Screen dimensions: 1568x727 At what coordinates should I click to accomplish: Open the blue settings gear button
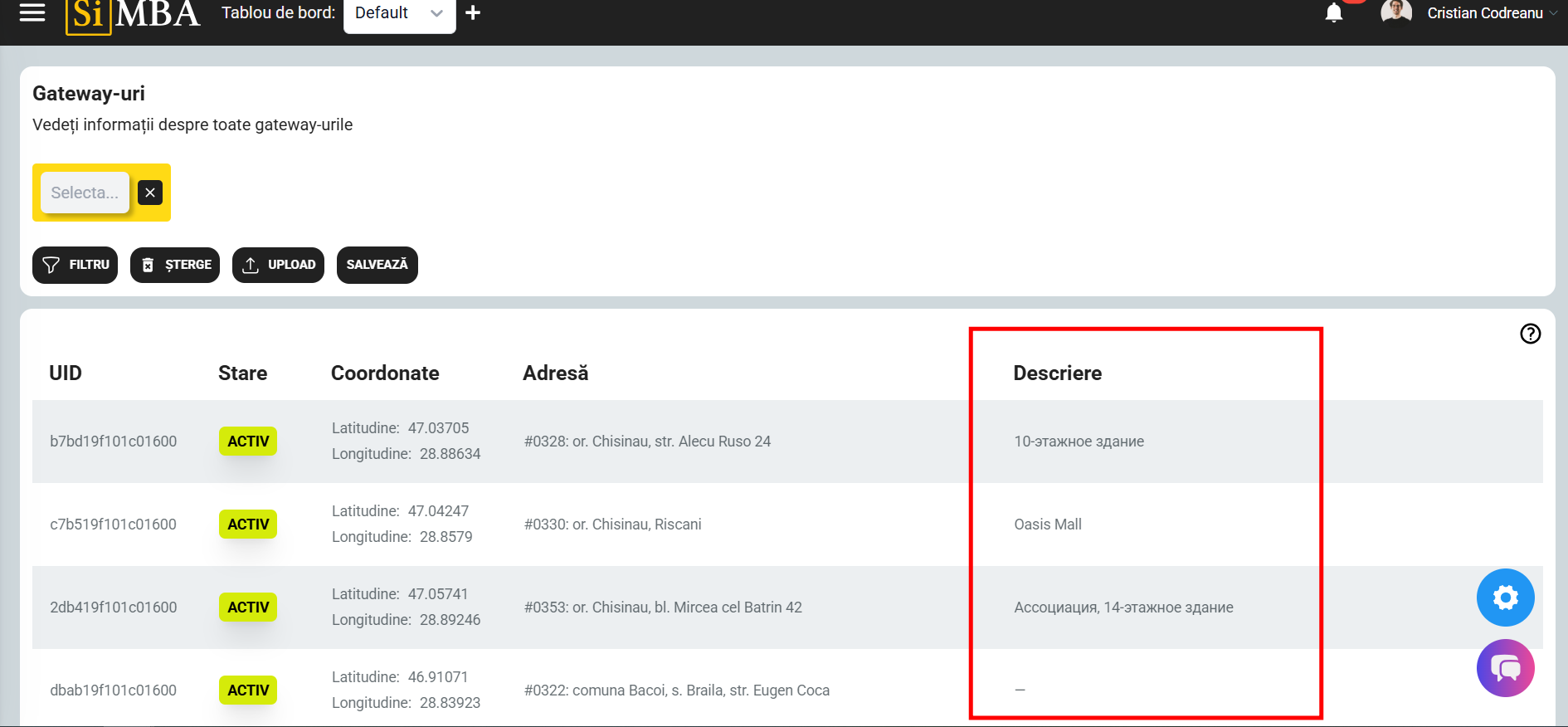(x=1505, y=598)
